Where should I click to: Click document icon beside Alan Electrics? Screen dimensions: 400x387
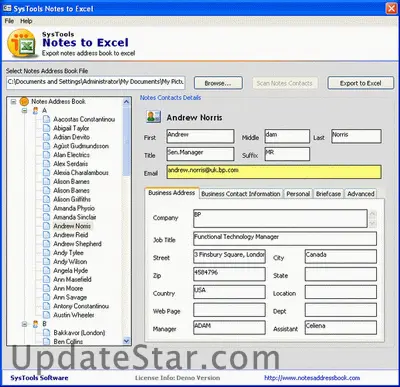click(x=47, y=155)
